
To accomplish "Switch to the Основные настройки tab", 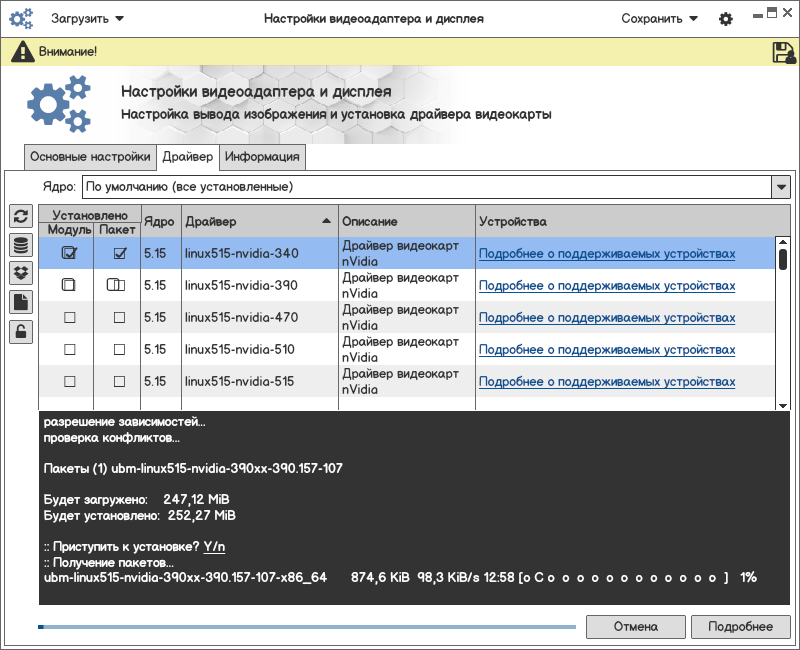I will click(90, 157).
